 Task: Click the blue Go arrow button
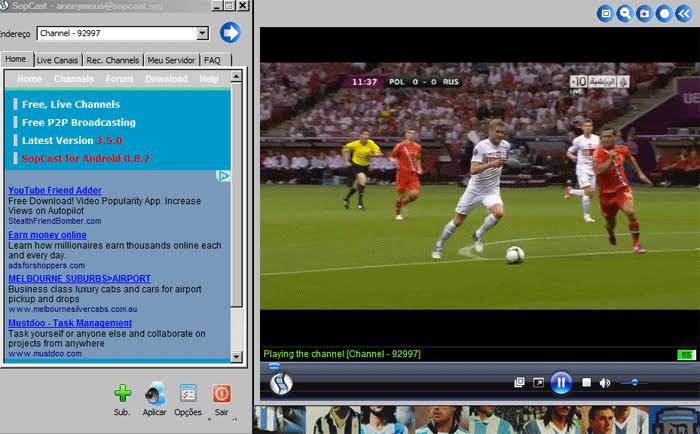(230, 33)
